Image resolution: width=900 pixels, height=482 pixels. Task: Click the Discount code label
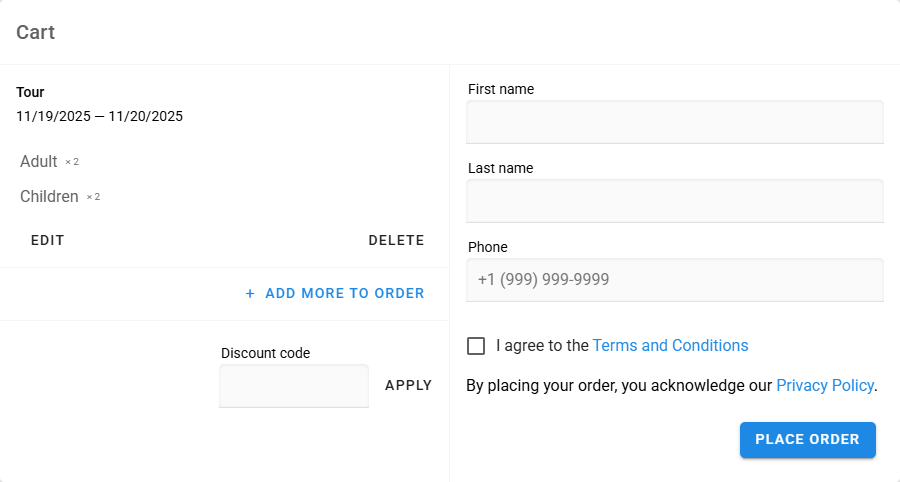pos(265,353)
